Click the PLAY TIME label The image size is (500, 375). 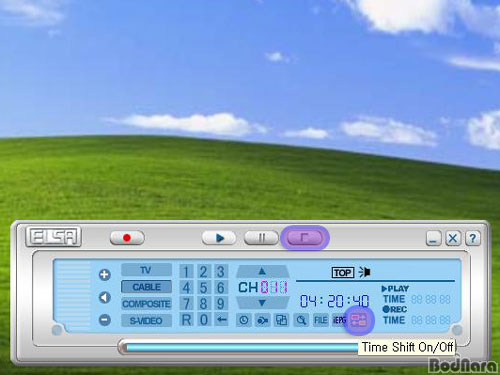click(x=395, y=294)
